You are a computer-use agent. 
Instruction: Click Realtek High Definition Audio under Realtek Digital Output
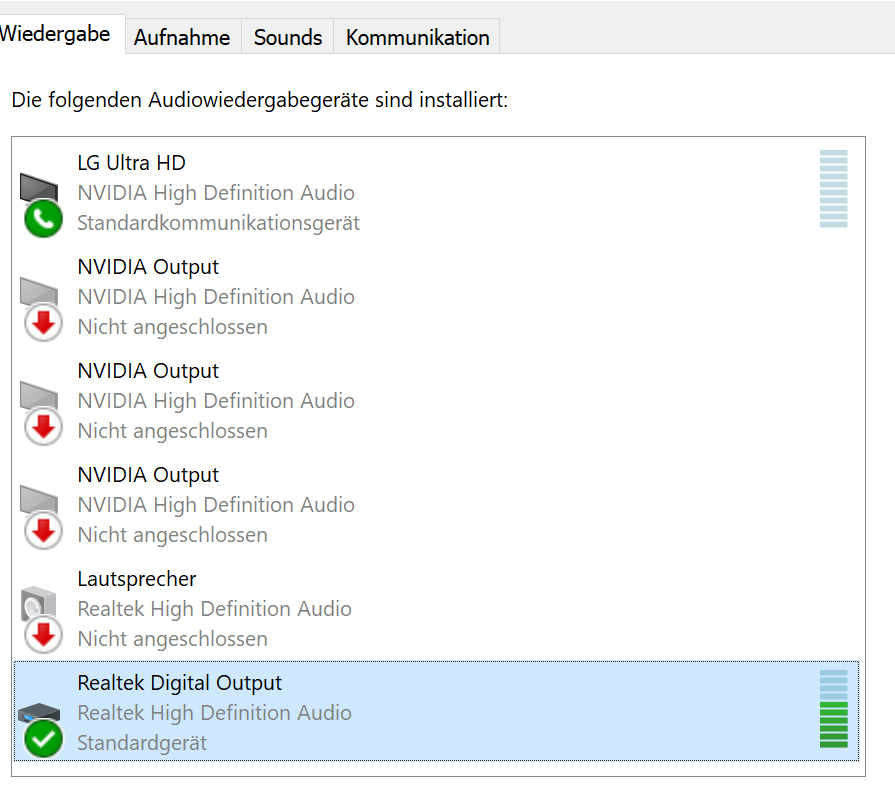(215, 713)
